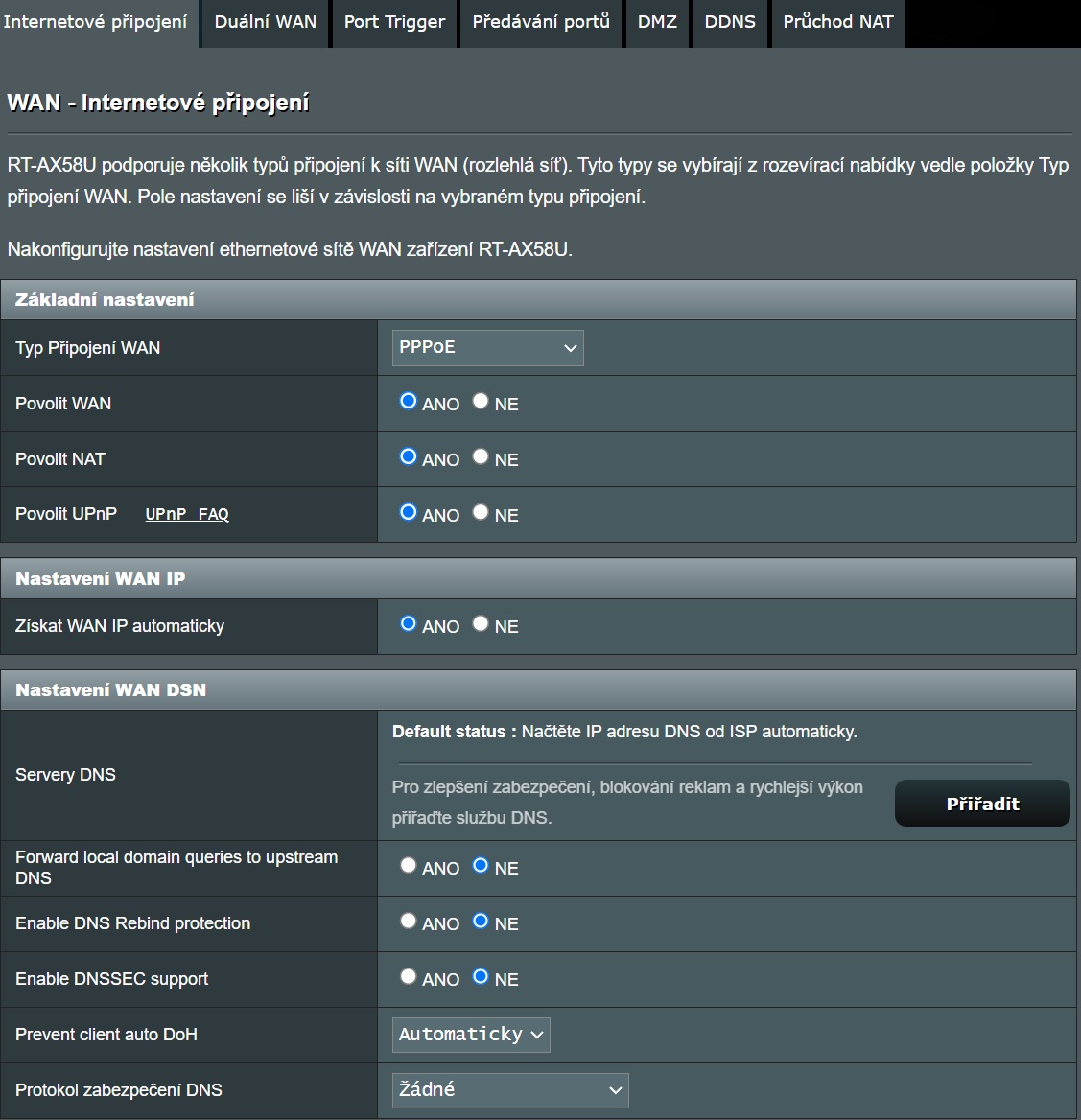The height and width of the screenshot is (1120, 1081).
Task: Switch to the Port Trigger tab
Action: coord(394,22)
